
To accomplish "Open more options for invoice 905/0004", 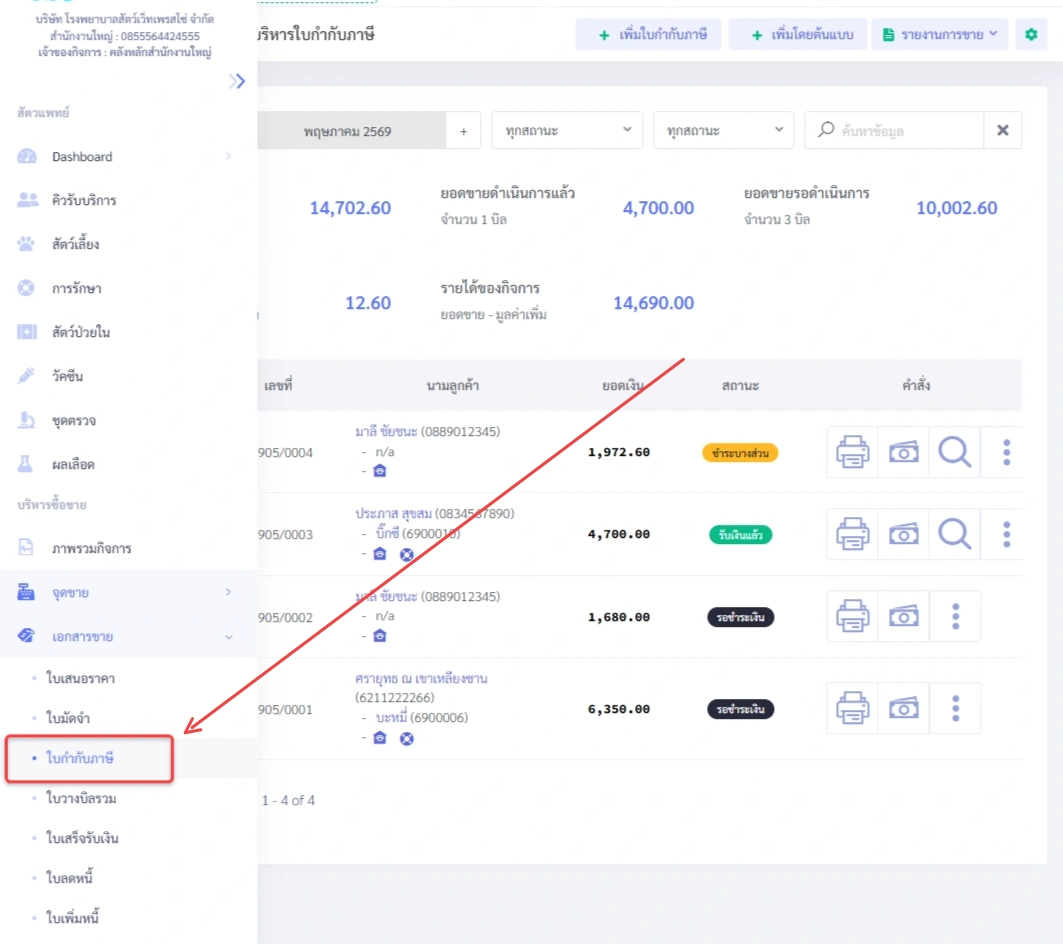I will [x=1006, y=452].
